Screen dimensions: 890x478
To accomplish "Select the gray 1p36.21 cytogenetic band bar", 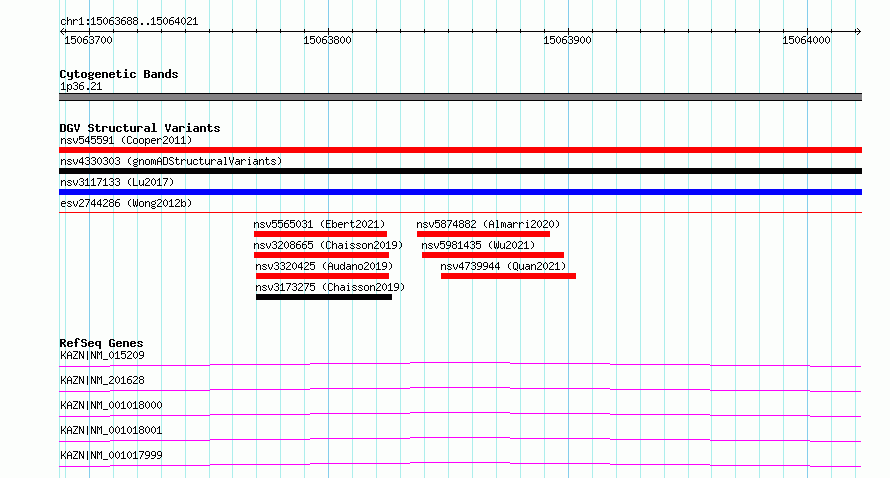I will pyautogui.click(x=460, y=97).
